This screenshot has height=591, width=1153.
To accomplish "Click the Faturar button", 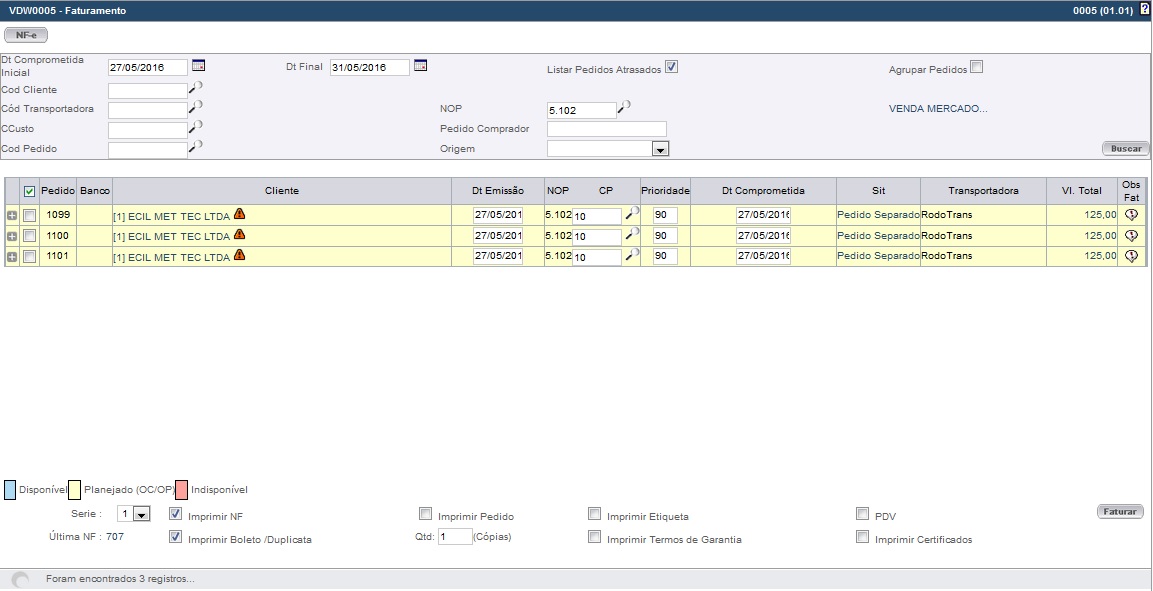I will tap(1120, 512).
